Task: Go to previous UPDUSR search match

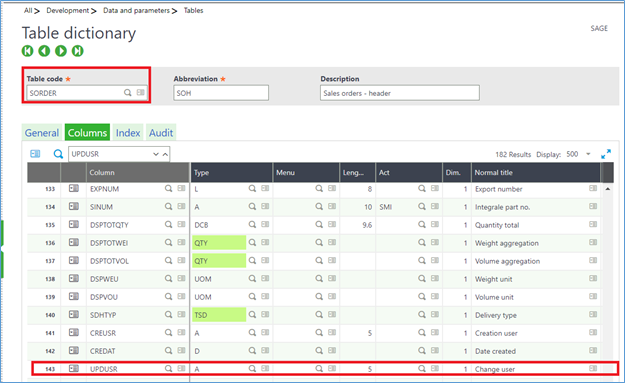Action: (165, 154)
